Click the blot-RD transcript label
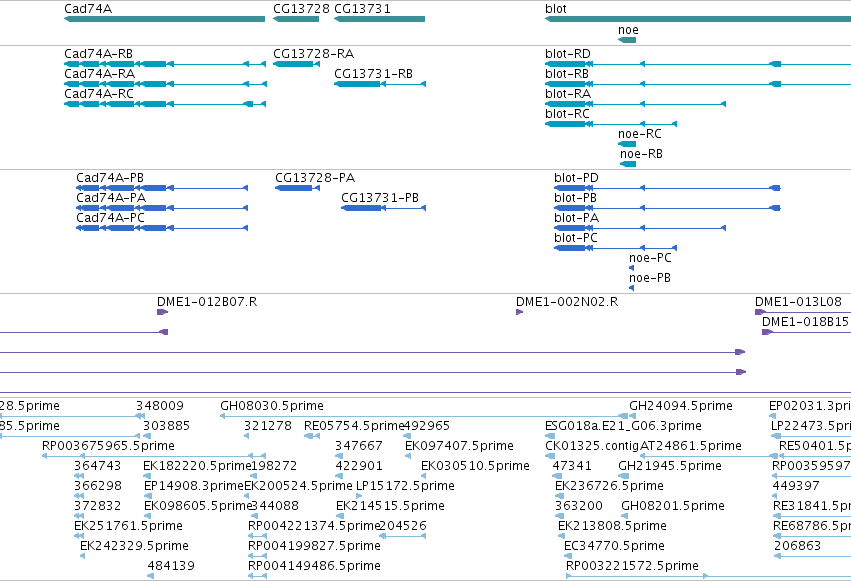Screen dimensions: 851x581 pos(568,54)
